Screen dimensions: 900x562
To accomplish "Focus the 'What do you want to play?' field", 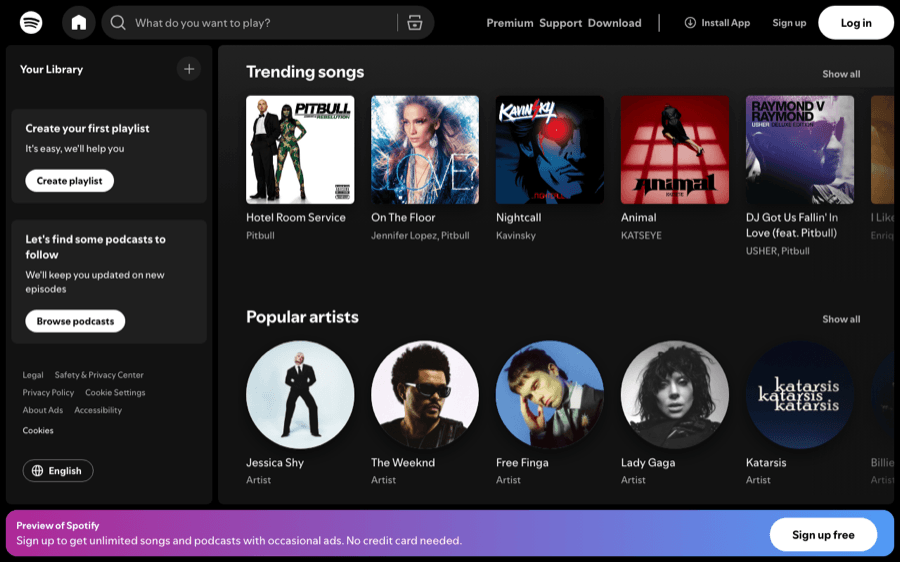I will click(x=267, y=23).
